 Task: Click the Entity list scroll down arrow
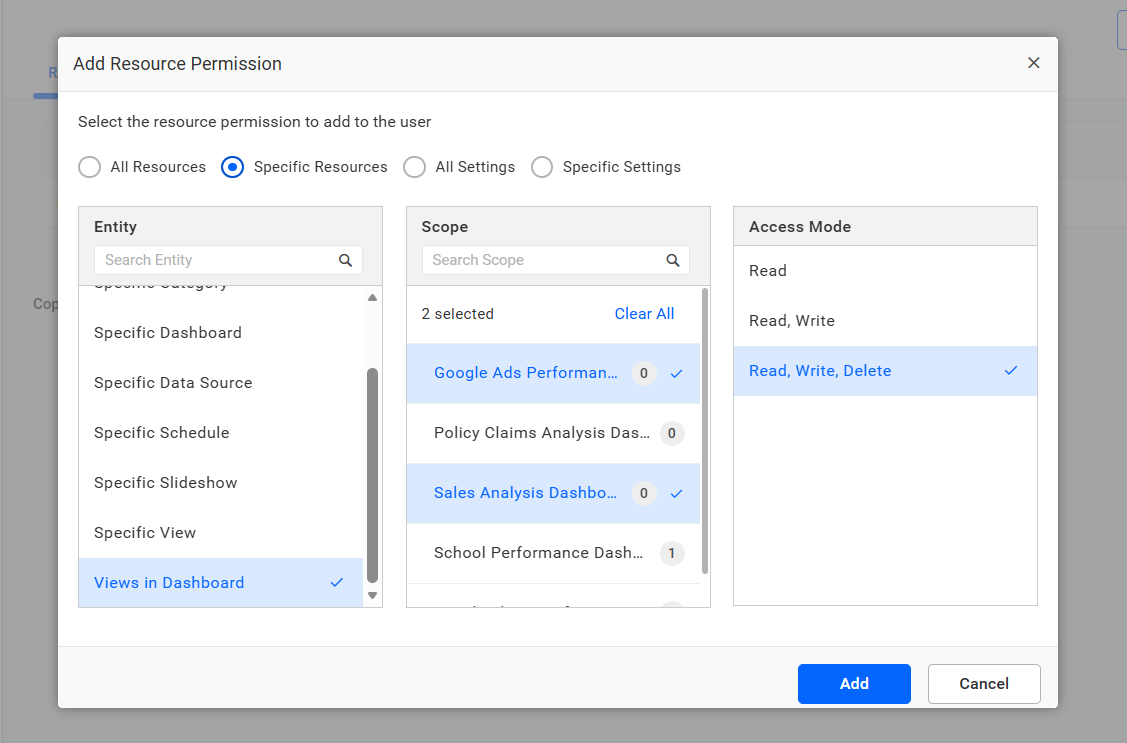372,595
